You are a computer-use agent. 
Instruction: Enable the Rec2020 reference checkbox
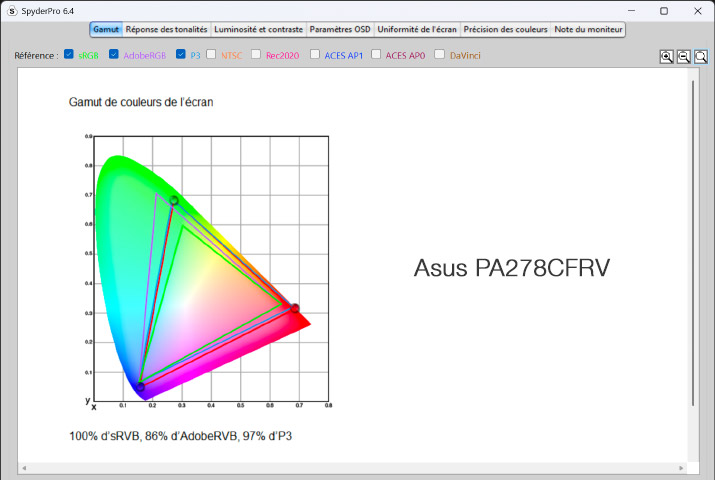(x=256, y=54)
